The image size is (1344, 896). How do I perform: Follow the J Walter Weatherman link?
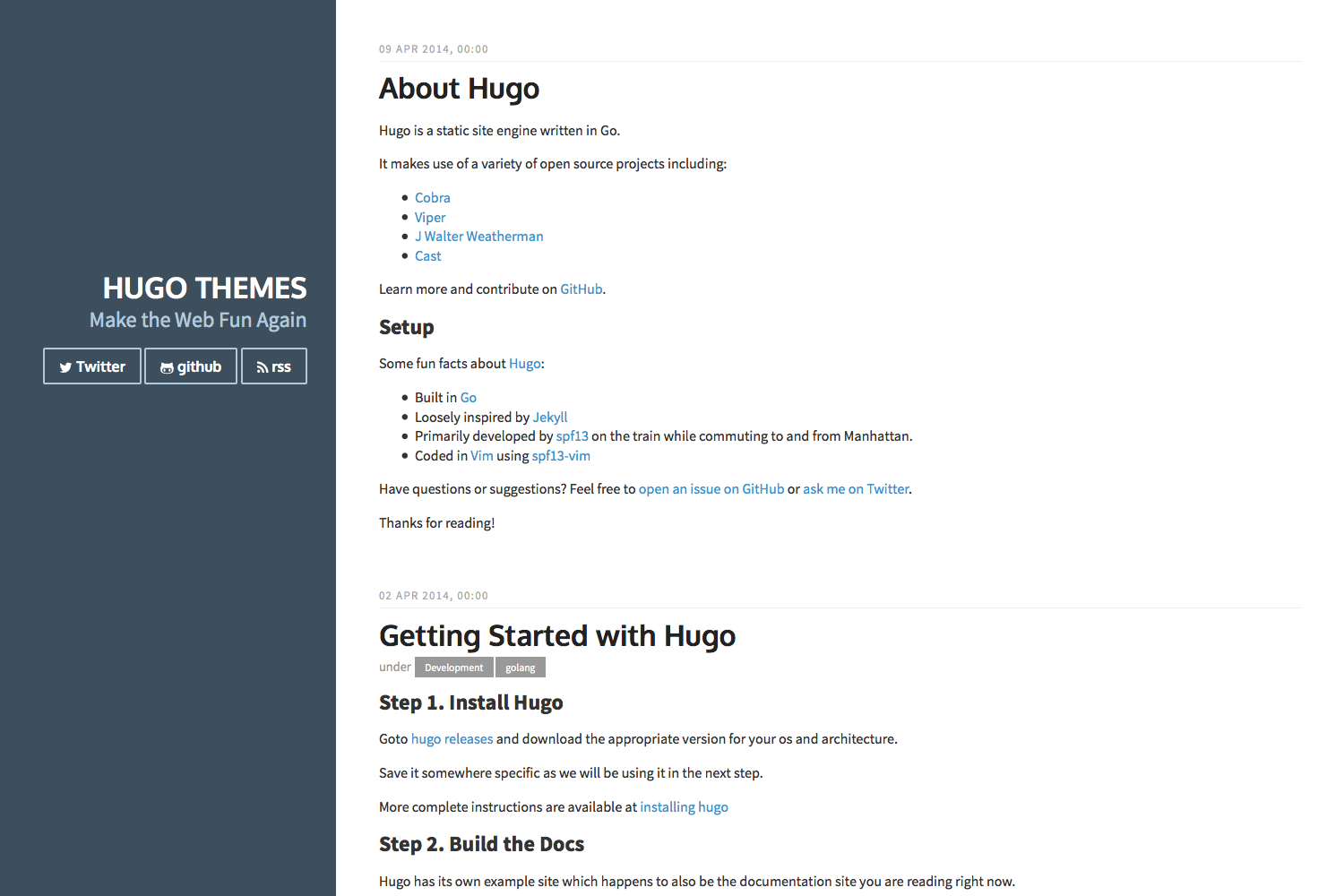pyautogui.click(x=479, y=237)
